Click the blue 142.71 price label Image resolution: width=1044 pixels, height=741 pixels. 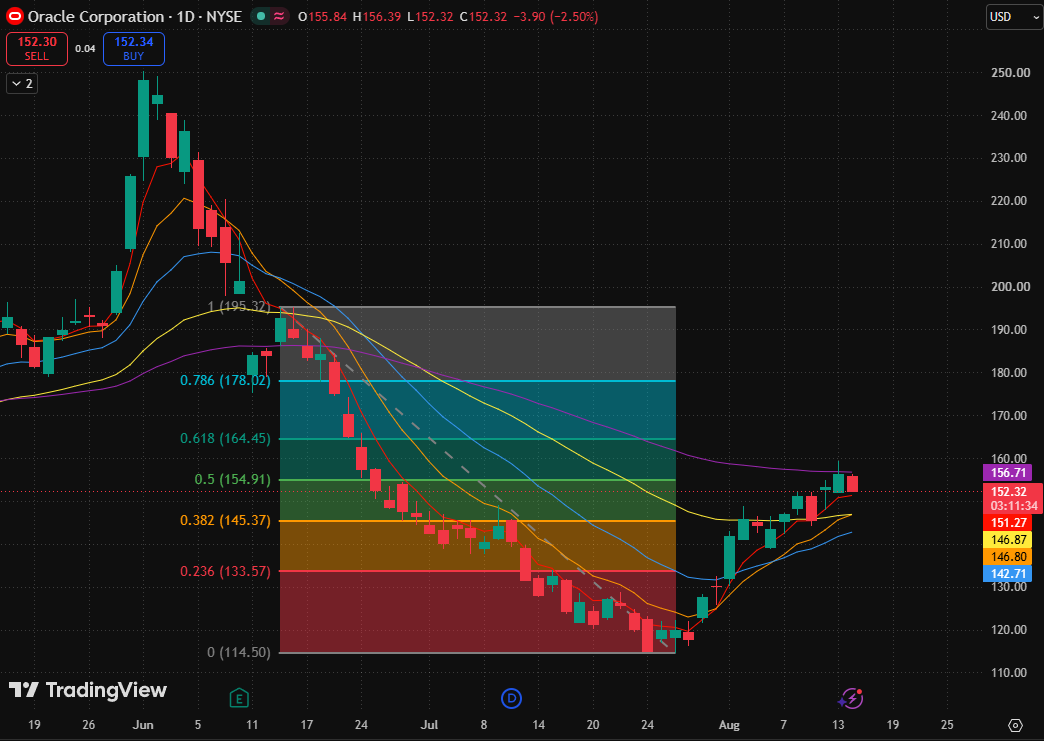coord(1008,574)
